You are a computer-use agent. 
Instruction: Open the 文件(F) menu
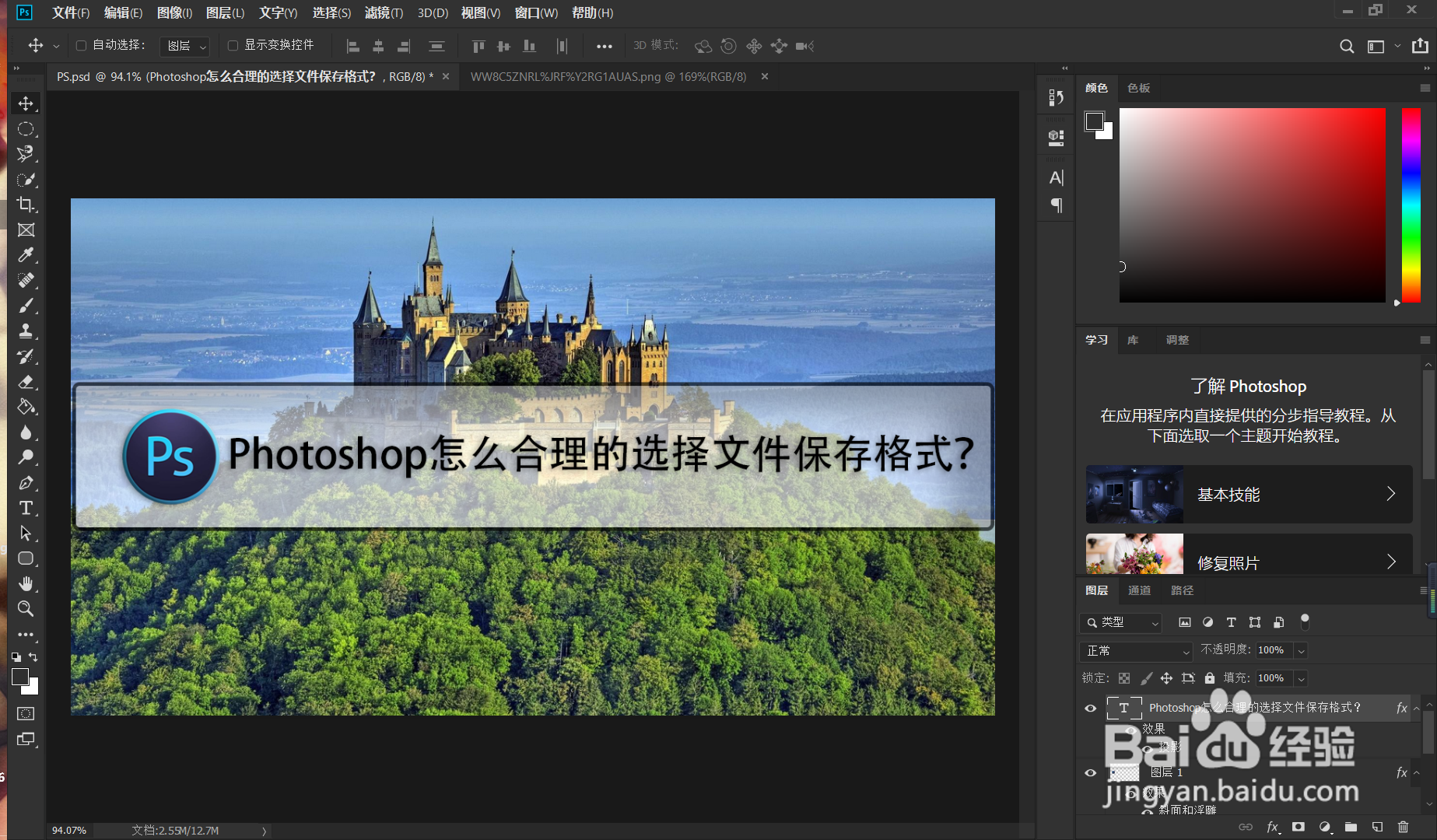point(71,12)
